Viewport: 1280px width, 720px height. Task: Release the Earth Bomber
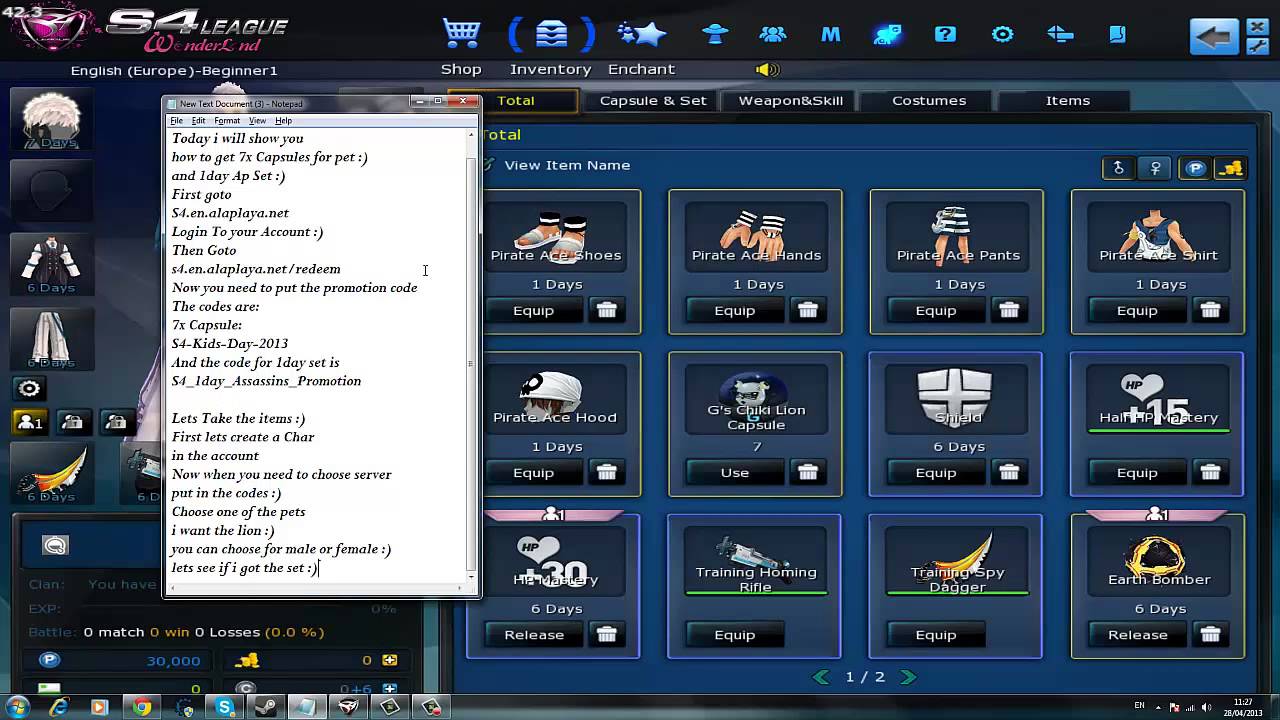pos(1137,634)
